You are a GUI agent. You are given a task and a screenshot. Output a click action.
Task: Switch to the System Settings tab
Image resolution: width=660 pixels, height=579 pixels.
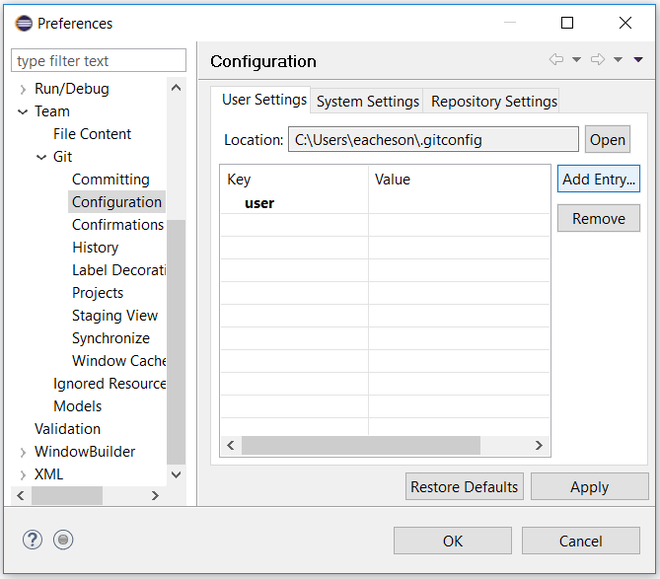pyautogui.click(x=367, y=101)
